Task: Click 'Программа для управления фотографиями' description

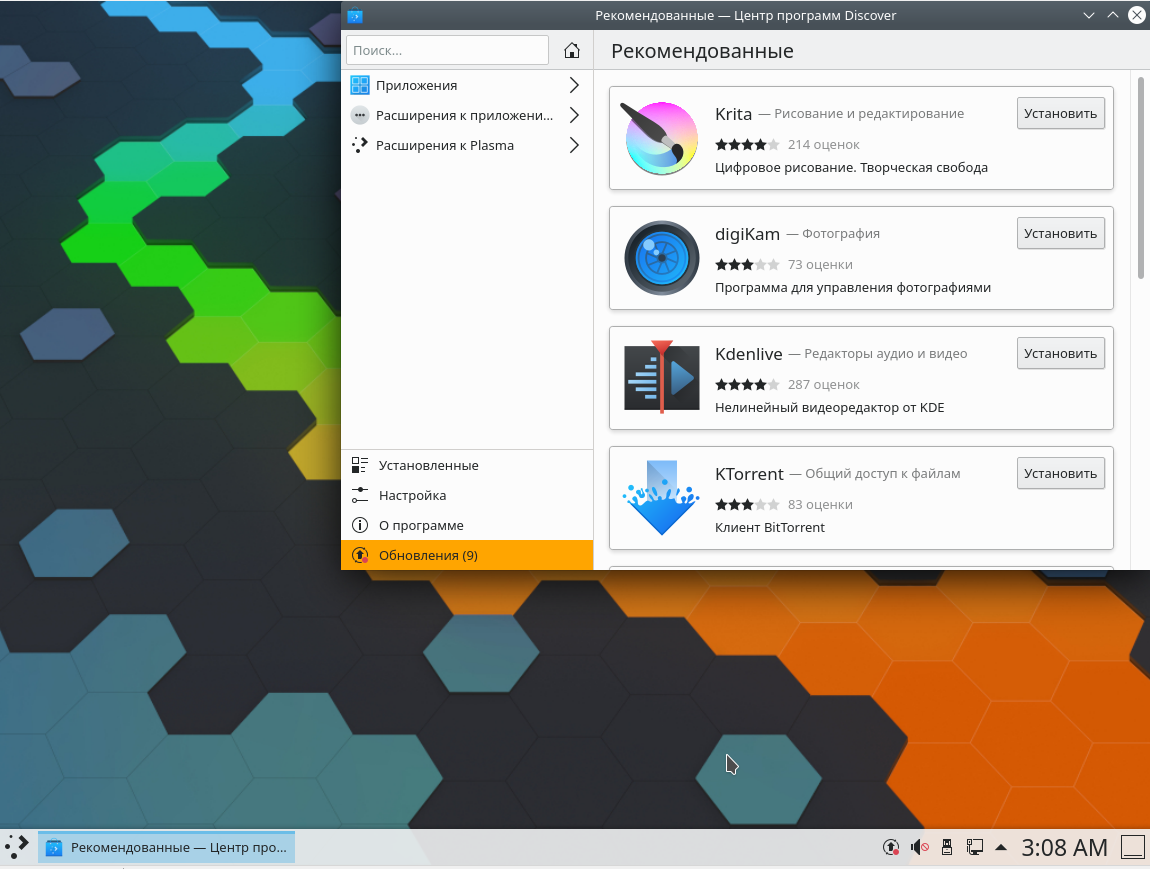Action: (853, 287)
